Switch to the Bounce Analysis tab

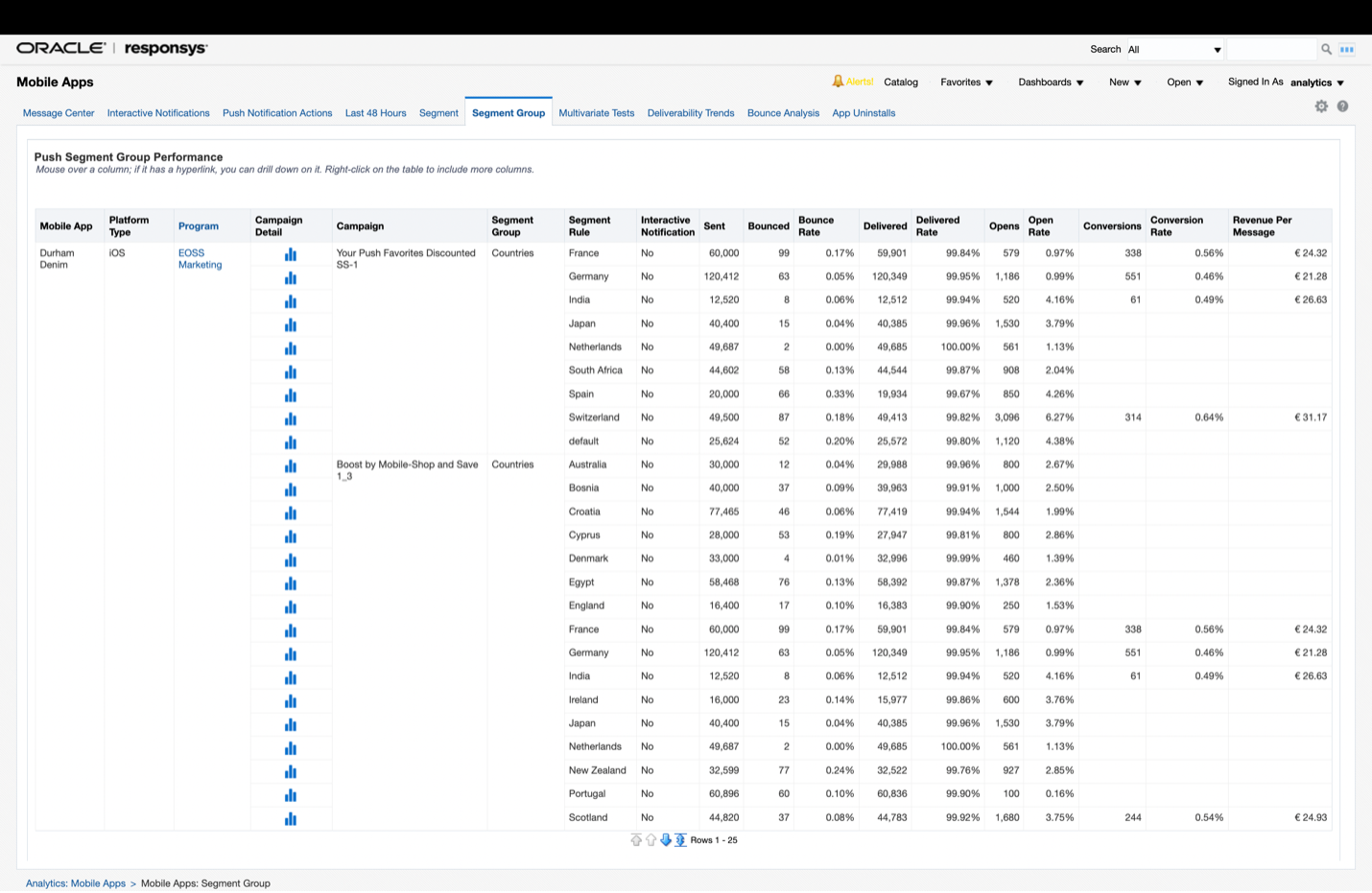click(783, 113)
